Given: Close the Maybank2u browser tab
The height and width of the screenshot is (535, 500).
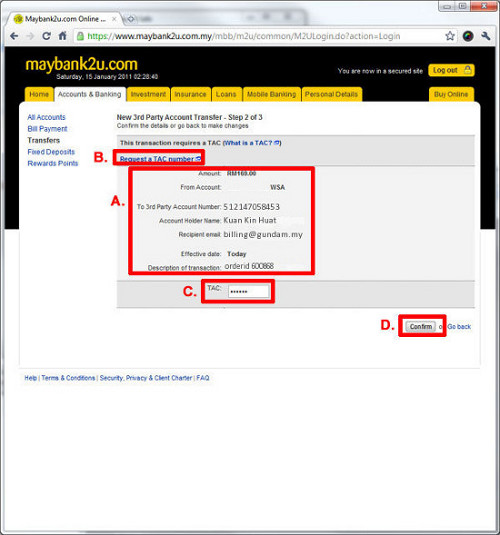Looking at the screenshot, I should click(x=114, y=19).
